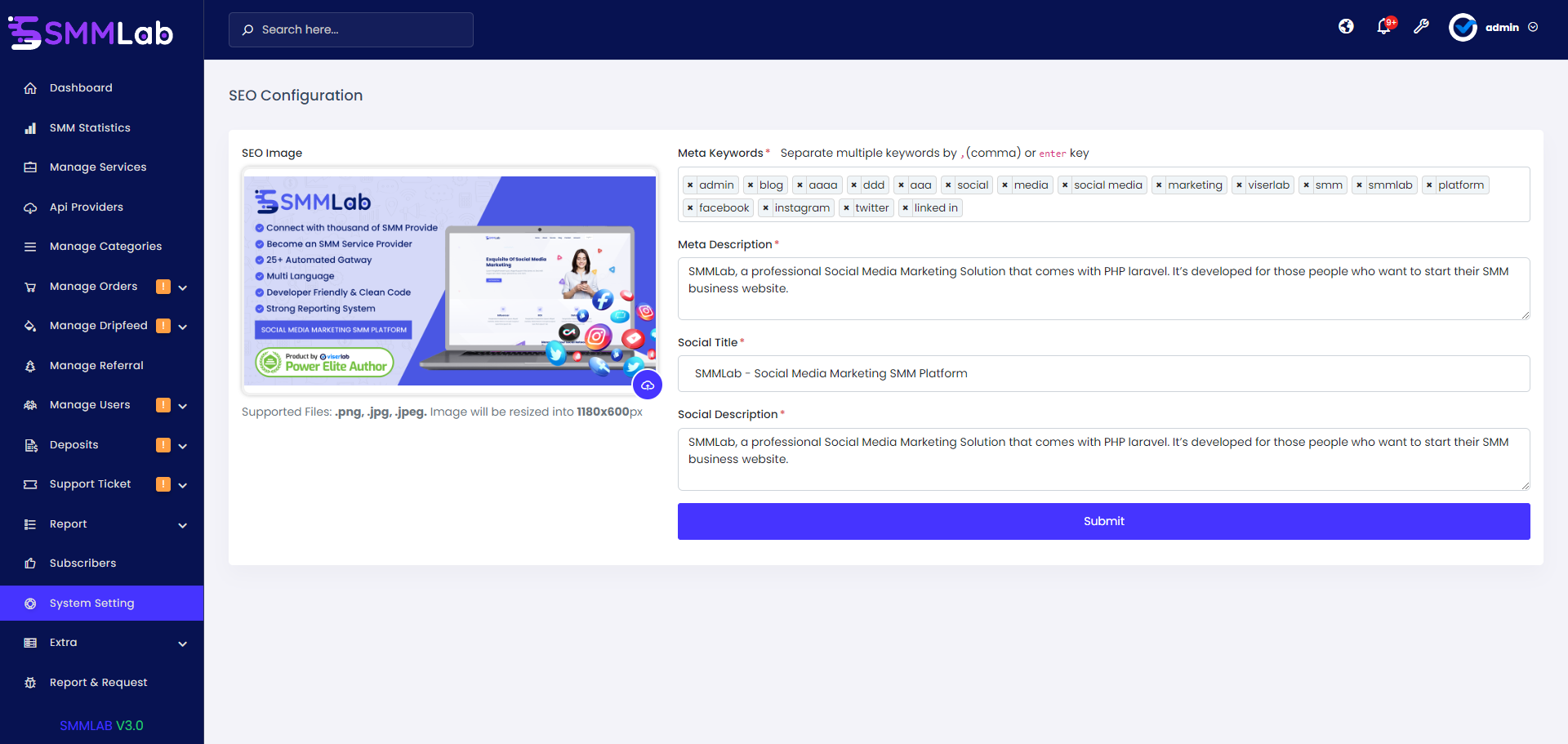1568x744 pixels.
Task: Click the Manage Users warning badge
Action: 163,405
